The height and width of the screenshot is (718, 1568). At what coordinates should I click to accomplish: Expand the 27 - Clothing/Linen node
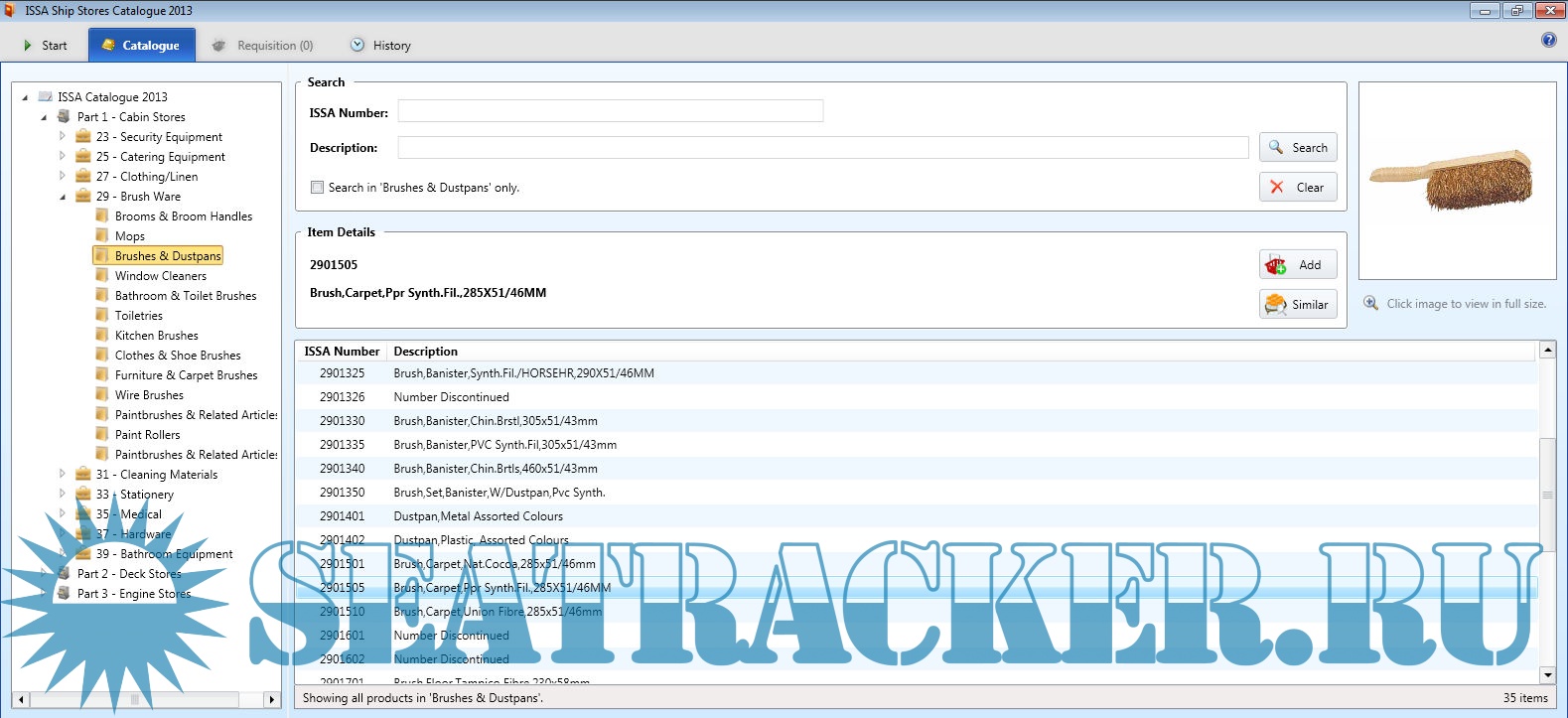coord(62,176)
